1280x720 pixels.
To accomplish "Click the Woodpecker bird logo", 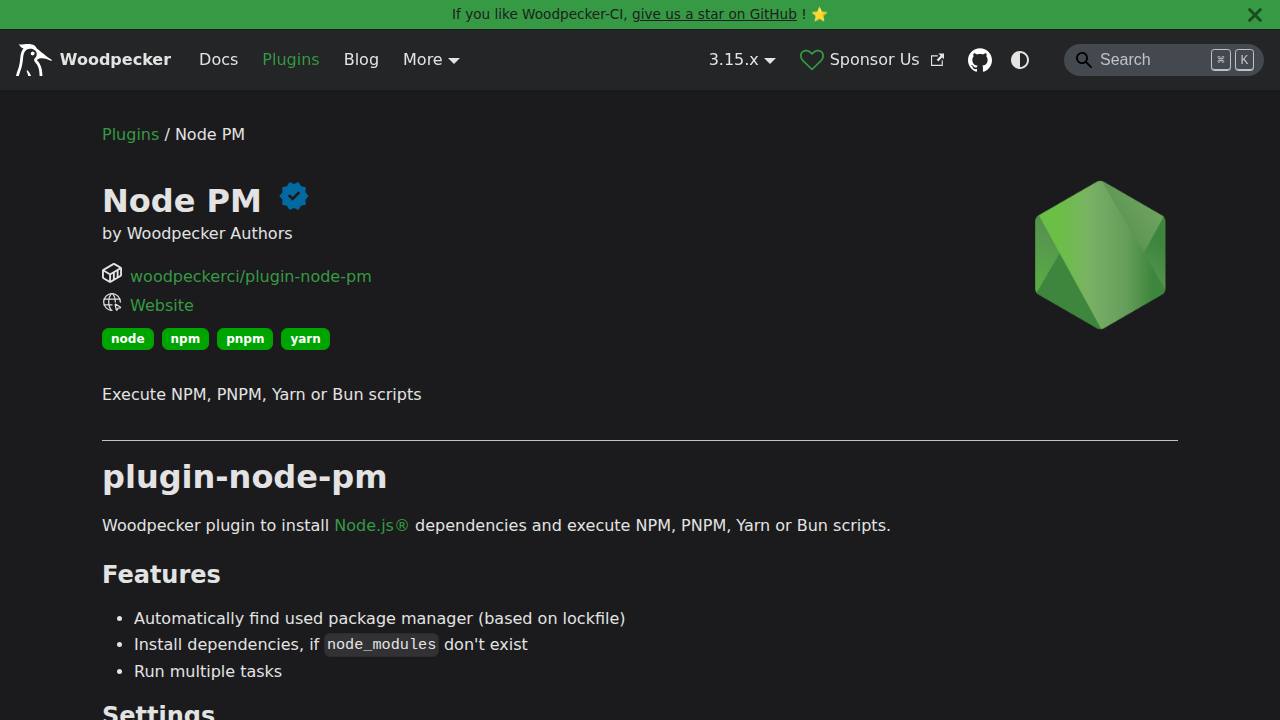I will click(x=32, y=60).
